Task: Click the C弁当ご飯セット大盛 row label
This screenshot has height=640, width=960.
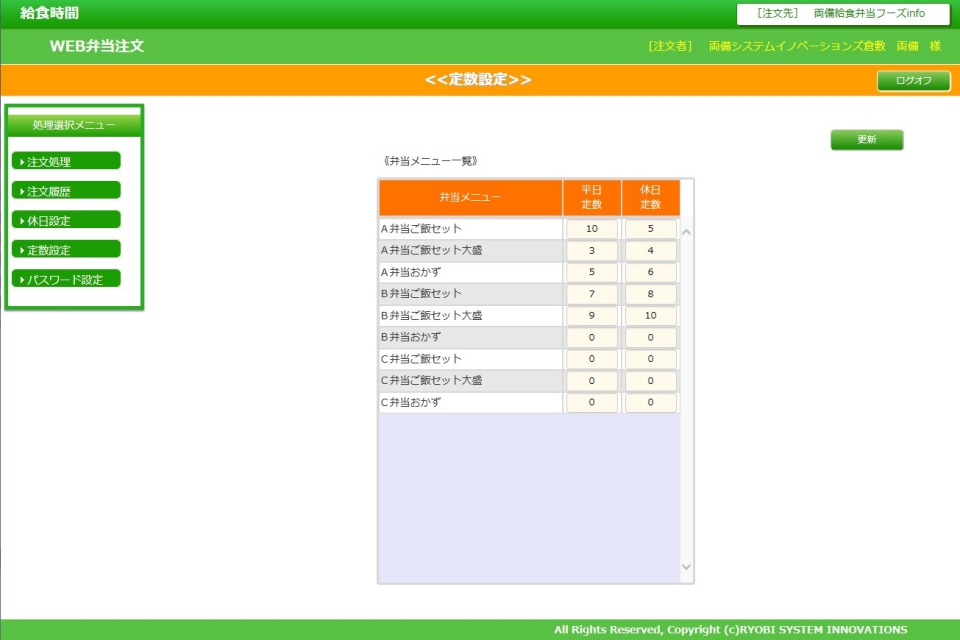Action: 432,381
